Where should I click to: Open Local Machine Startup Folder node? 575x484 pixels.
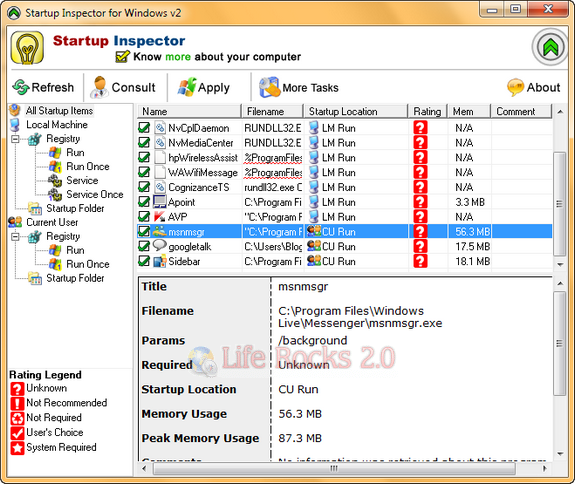pyautogui.click(x=75, y=208)
